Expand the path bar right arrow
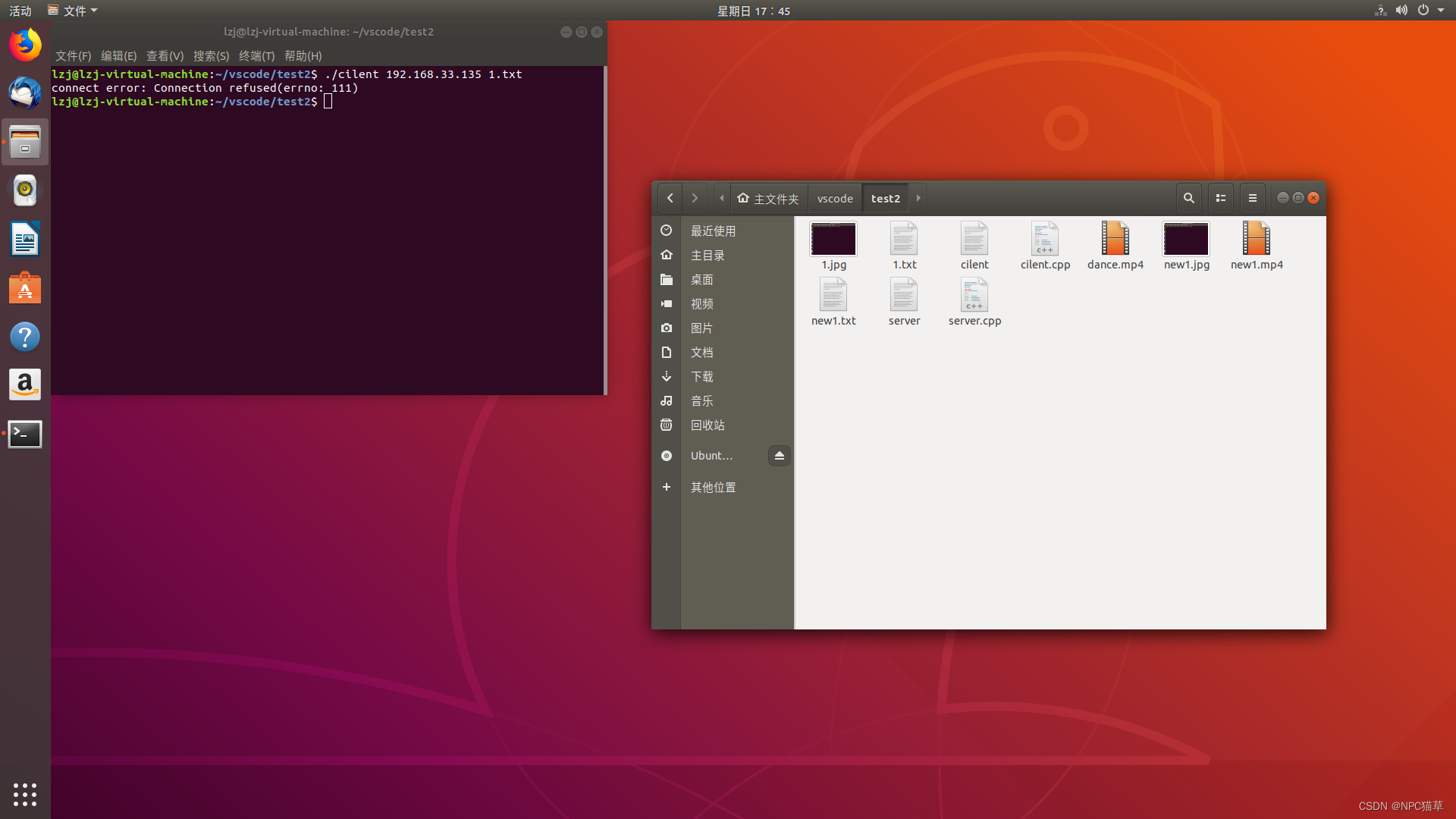This screenshot has height=819, width=1456. point(918,198)
